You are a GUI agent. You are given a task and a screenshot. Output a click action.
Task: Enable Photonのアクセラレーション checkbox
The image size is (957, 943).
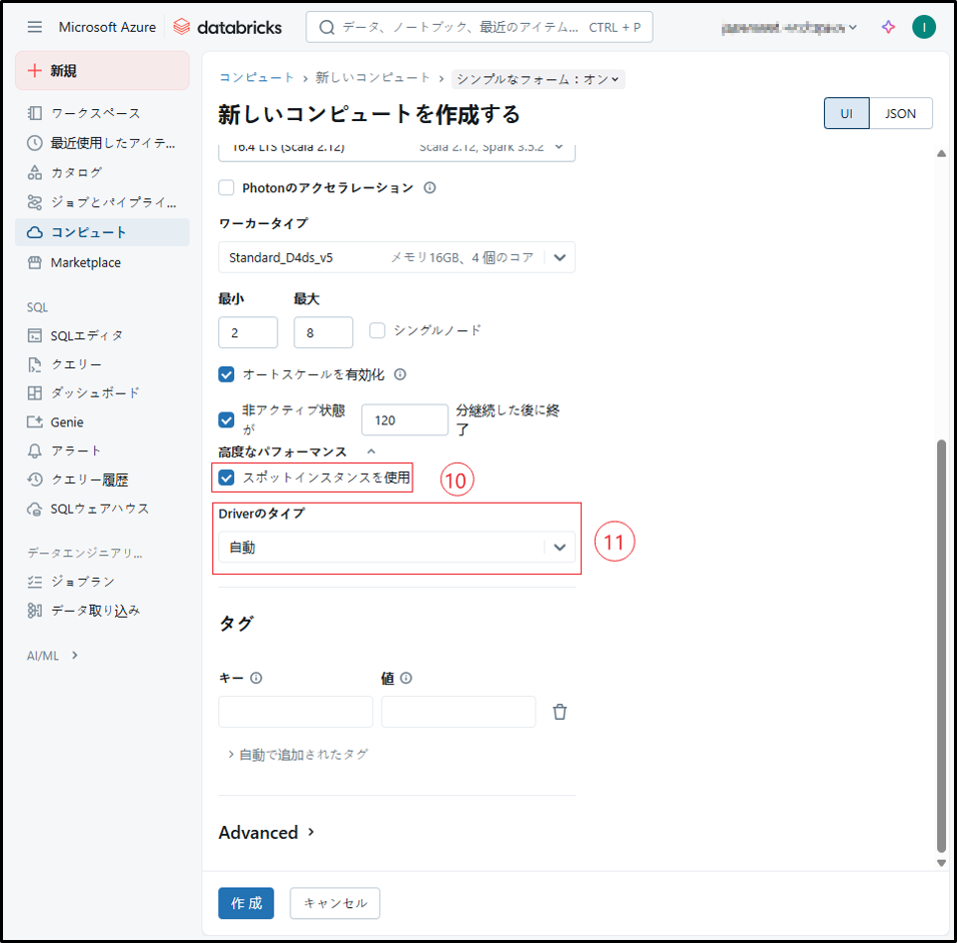[226, 187]
